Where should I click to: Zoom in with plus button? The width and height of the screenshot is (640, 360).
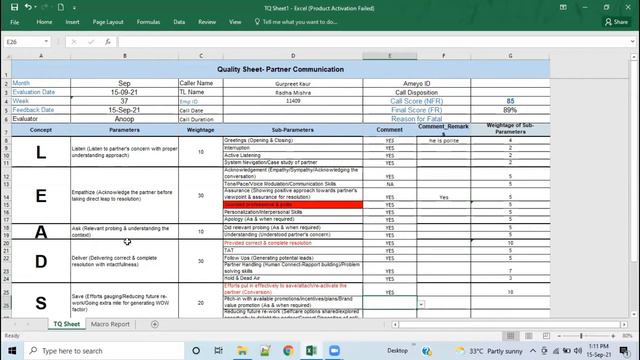[x=613, y=336]
